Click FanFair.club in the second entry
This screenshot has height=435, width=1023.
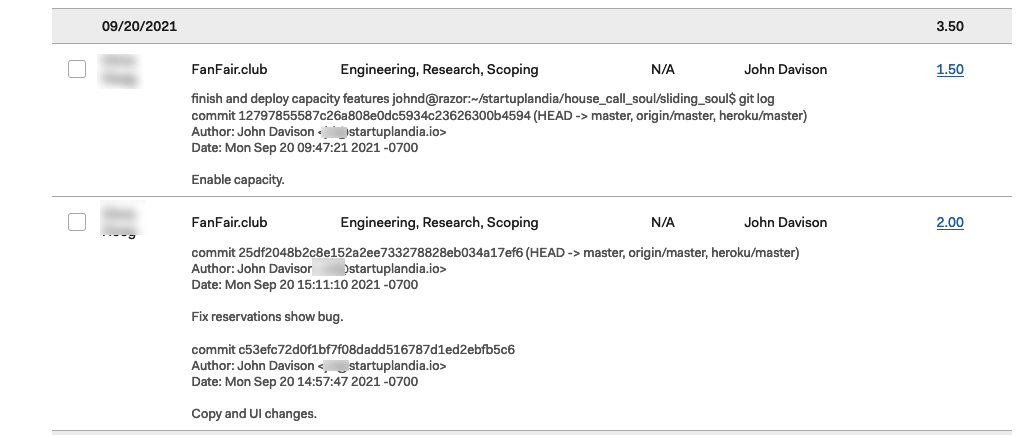click(229, 222)
